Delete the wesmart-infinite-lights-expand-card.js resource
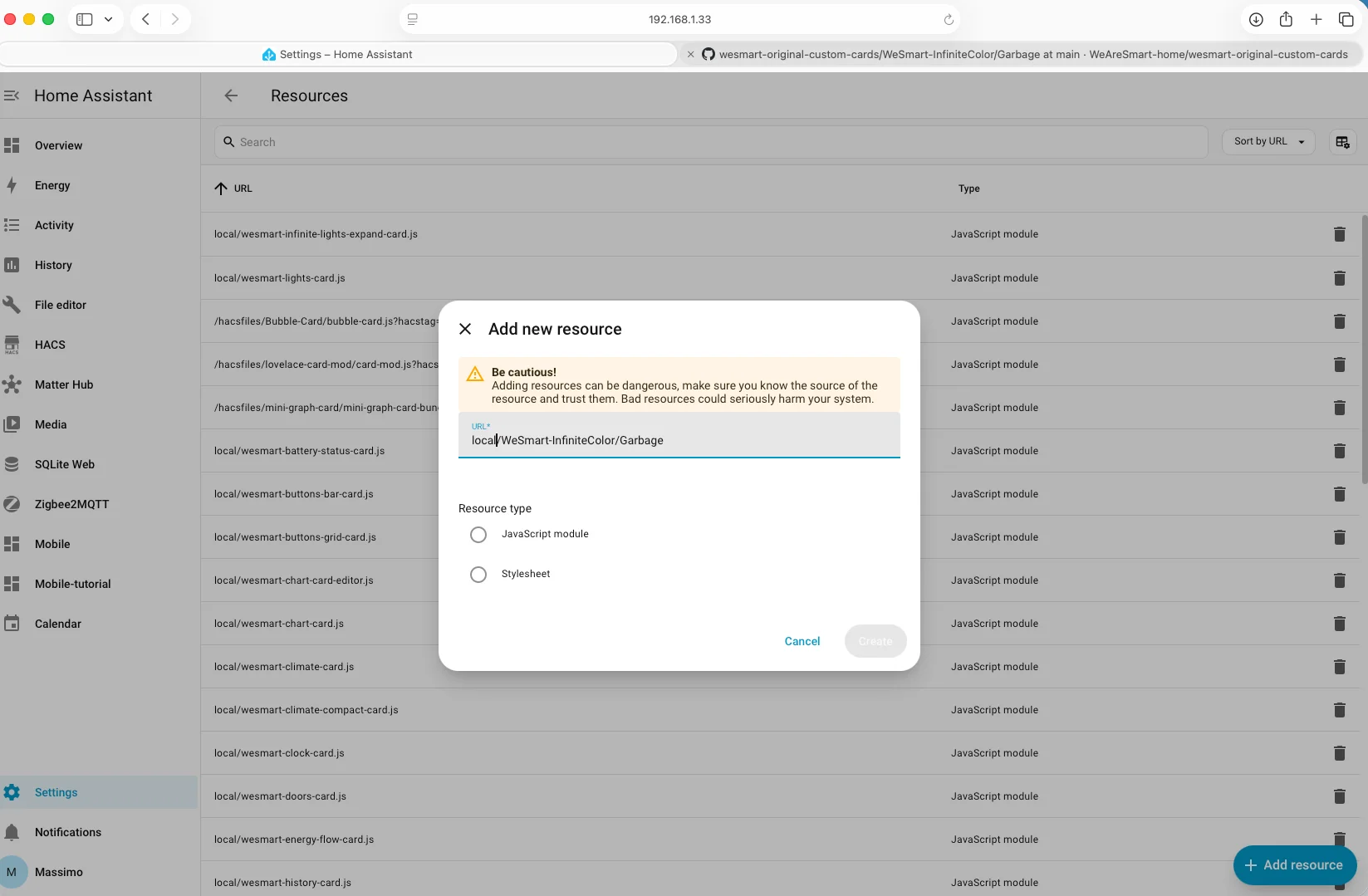Image resolution: width=1368 pixels, height=896 pixels. 1339,234
